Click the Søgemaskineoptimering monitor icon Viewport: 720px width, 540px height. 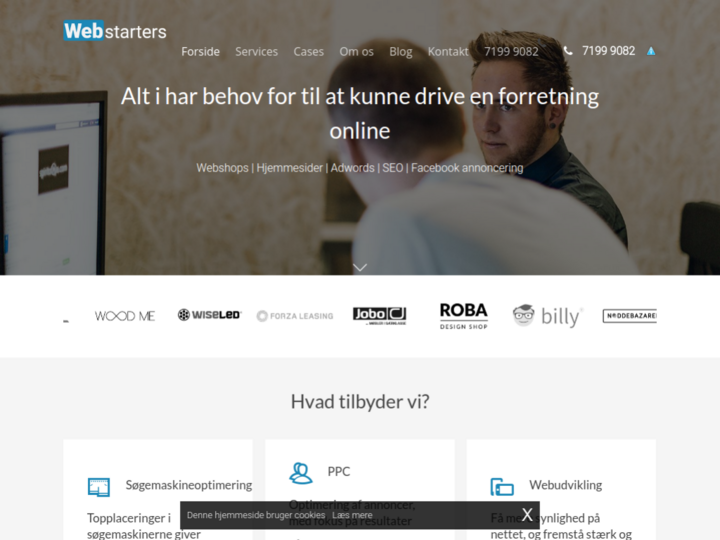click(98, 487)
